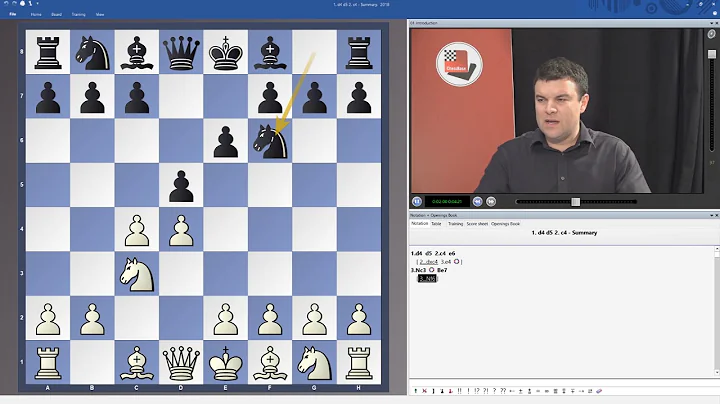720x404 pixels.
Task: Click the redo icon in title bar
Action: click(14, 4)
